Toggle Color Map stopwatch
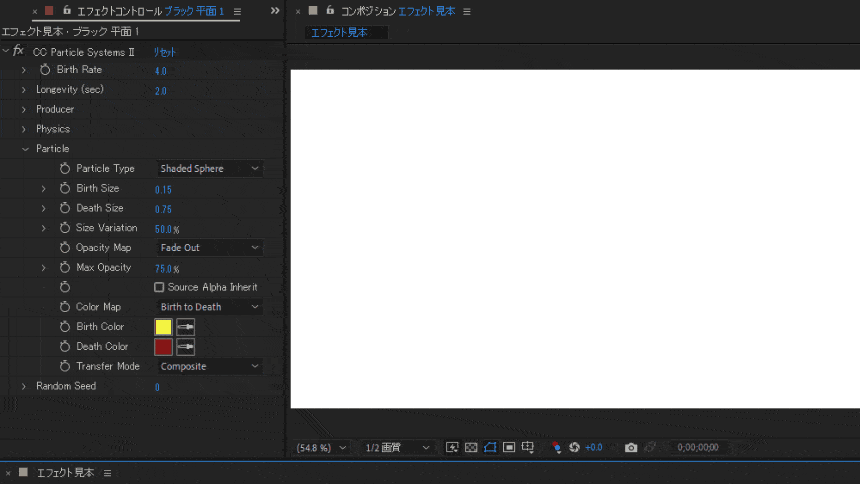The image size is (860, 484). [65, 307]
